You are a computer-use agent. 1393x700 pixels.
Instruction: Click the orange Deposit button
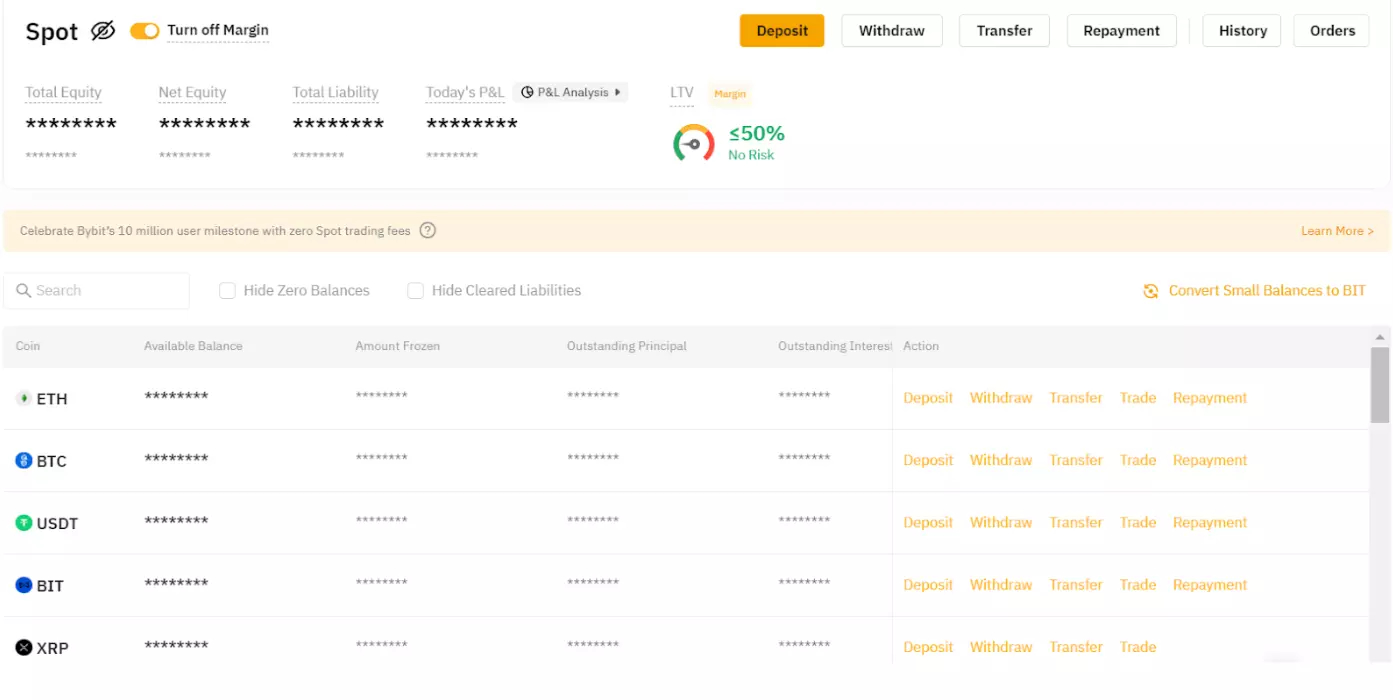pos(782,30)
